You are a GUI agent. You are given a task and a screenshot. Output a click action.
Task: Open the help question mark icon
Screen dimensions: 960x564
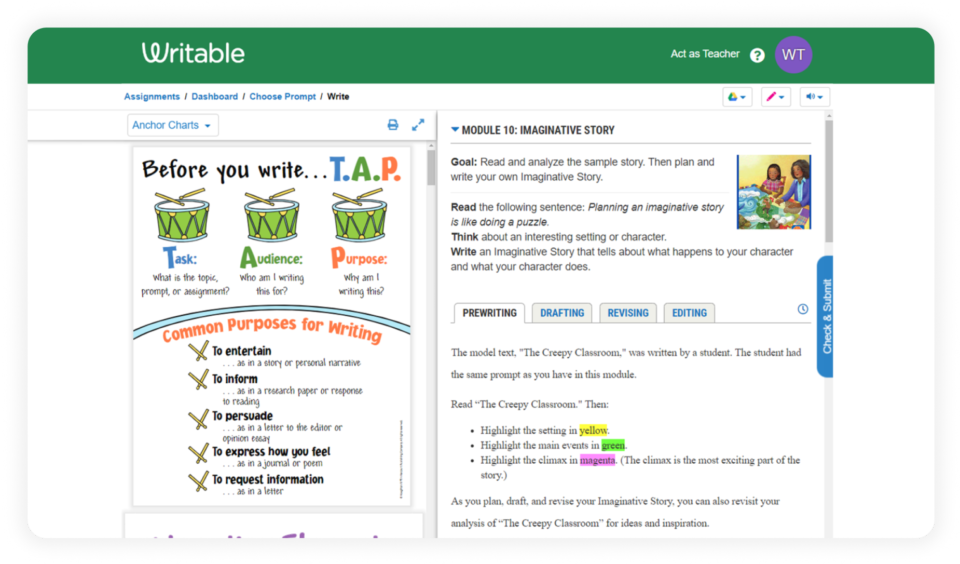(757, 55)
